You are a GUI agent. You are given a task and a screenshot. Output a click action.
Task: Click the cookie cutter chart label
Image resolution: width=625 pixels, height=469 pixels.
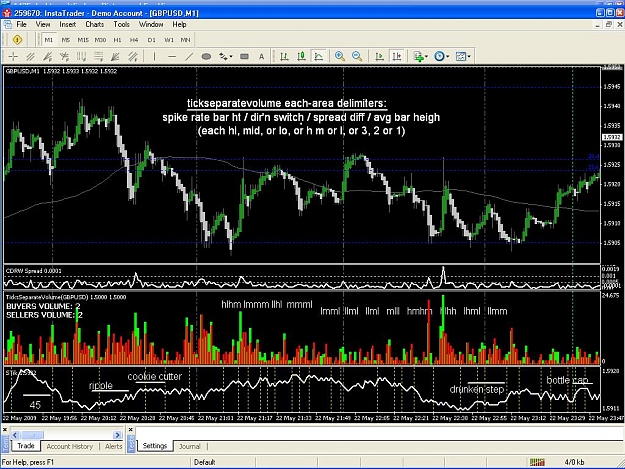tap(155, 377)
